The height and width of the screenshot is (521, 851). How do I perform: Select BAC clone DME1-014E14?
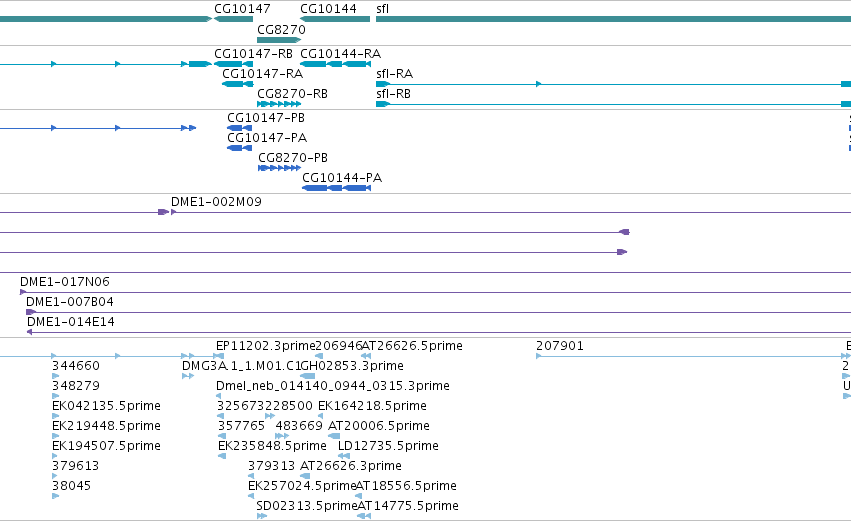click(71, 322)
